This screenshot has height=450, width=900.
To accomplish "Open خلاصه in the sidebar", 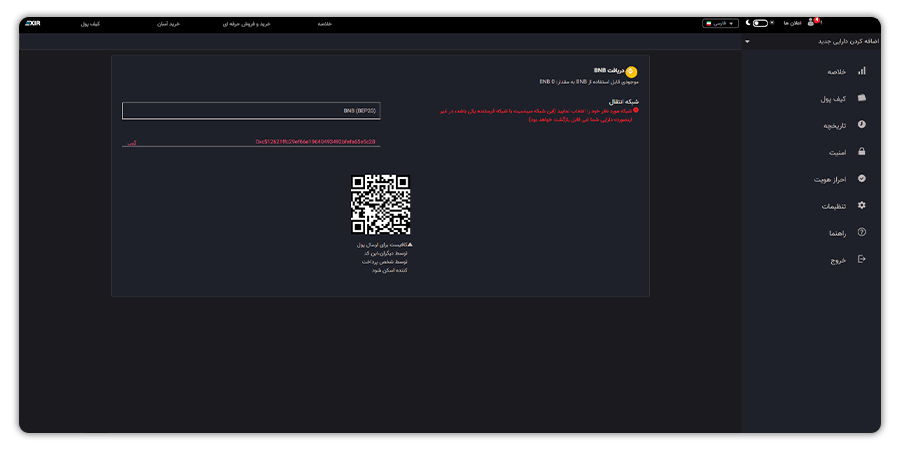I will [836, 72].
